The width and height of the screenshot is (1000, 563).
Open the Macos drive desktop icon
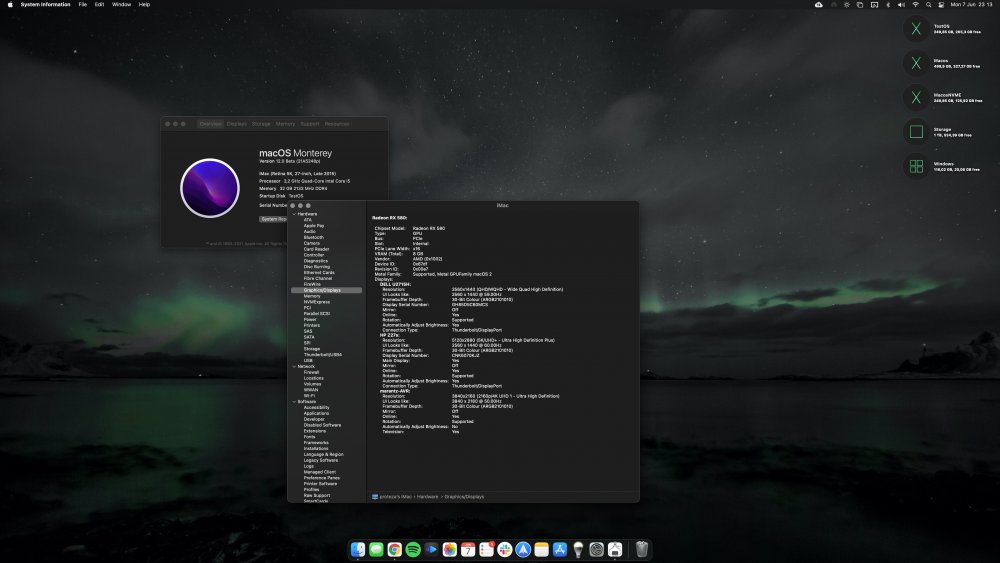[x=916, y=63]
